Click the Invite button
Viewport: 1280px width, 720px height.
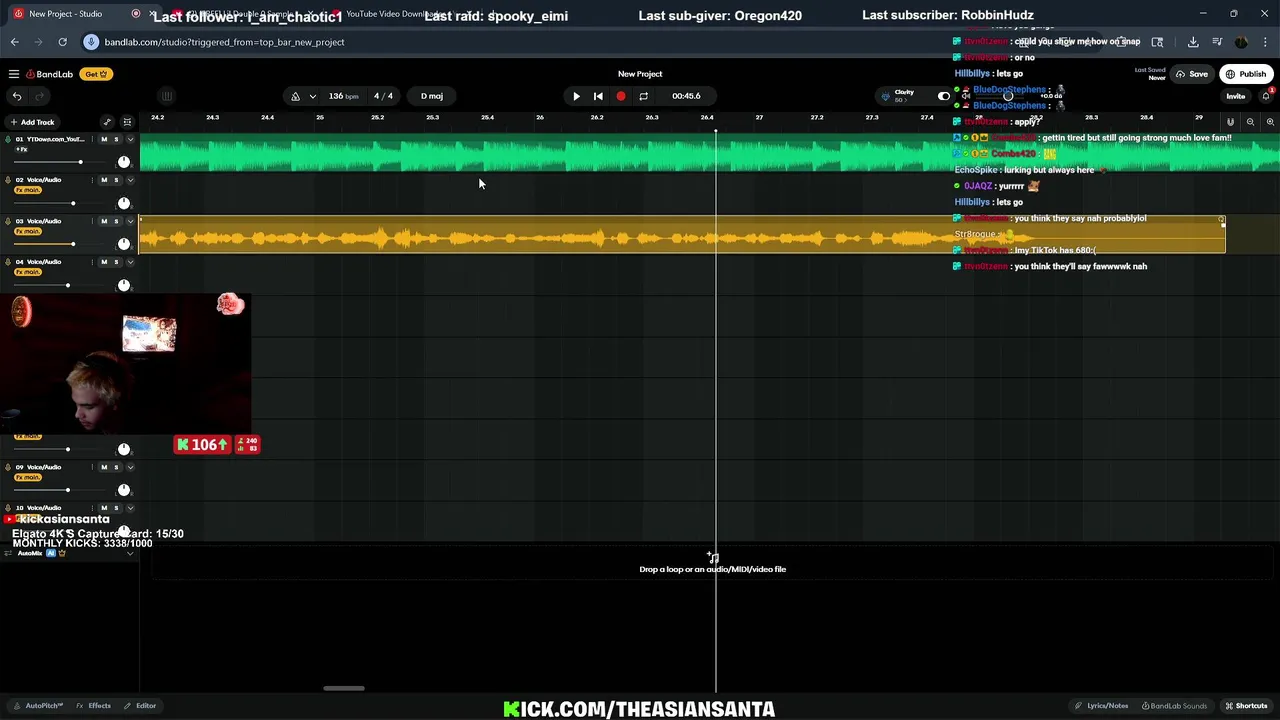pos(1236,96)
